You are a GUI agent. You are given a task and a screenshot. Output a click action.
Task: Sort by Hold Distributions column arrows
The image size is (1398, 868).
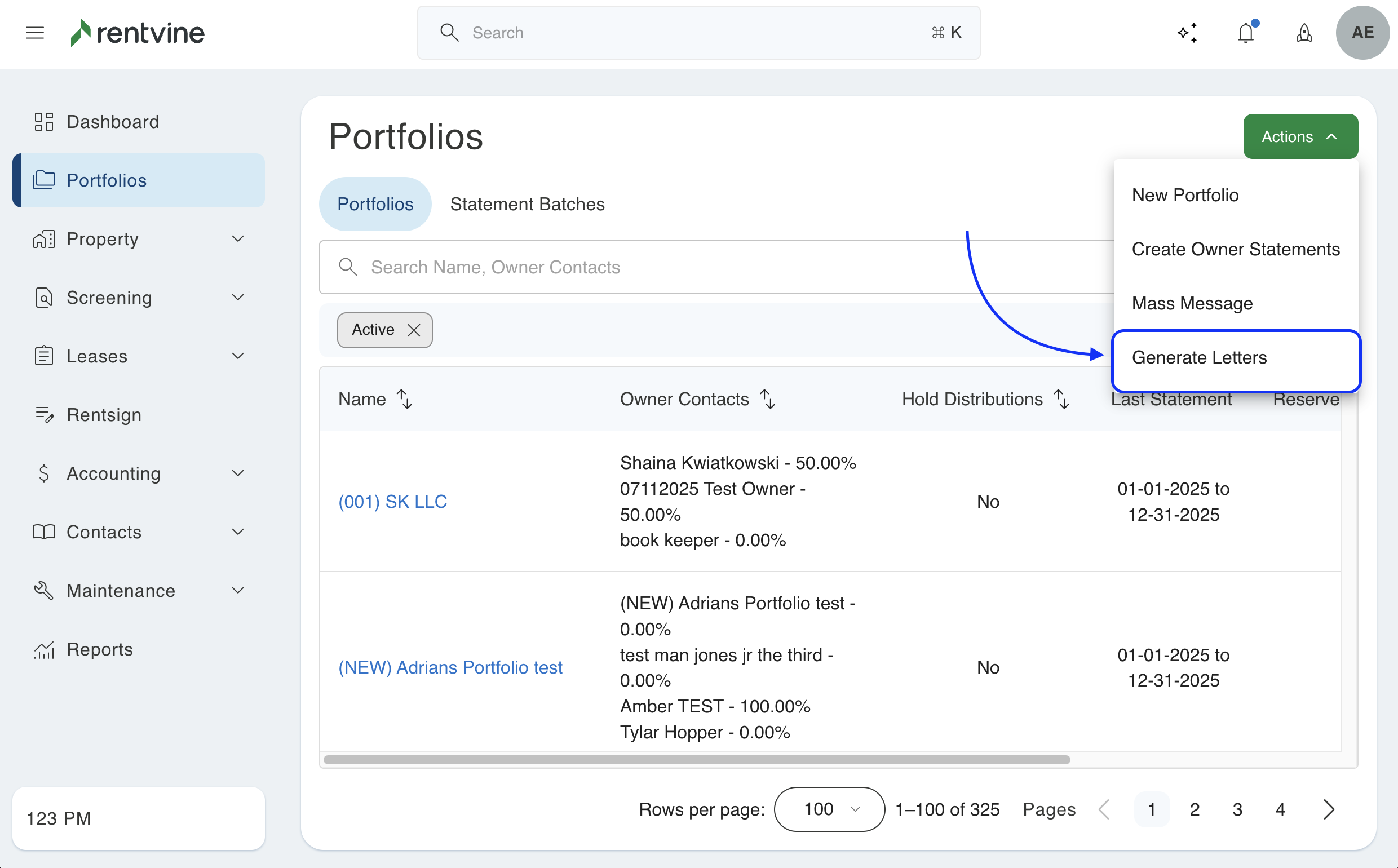[1061, 399]
